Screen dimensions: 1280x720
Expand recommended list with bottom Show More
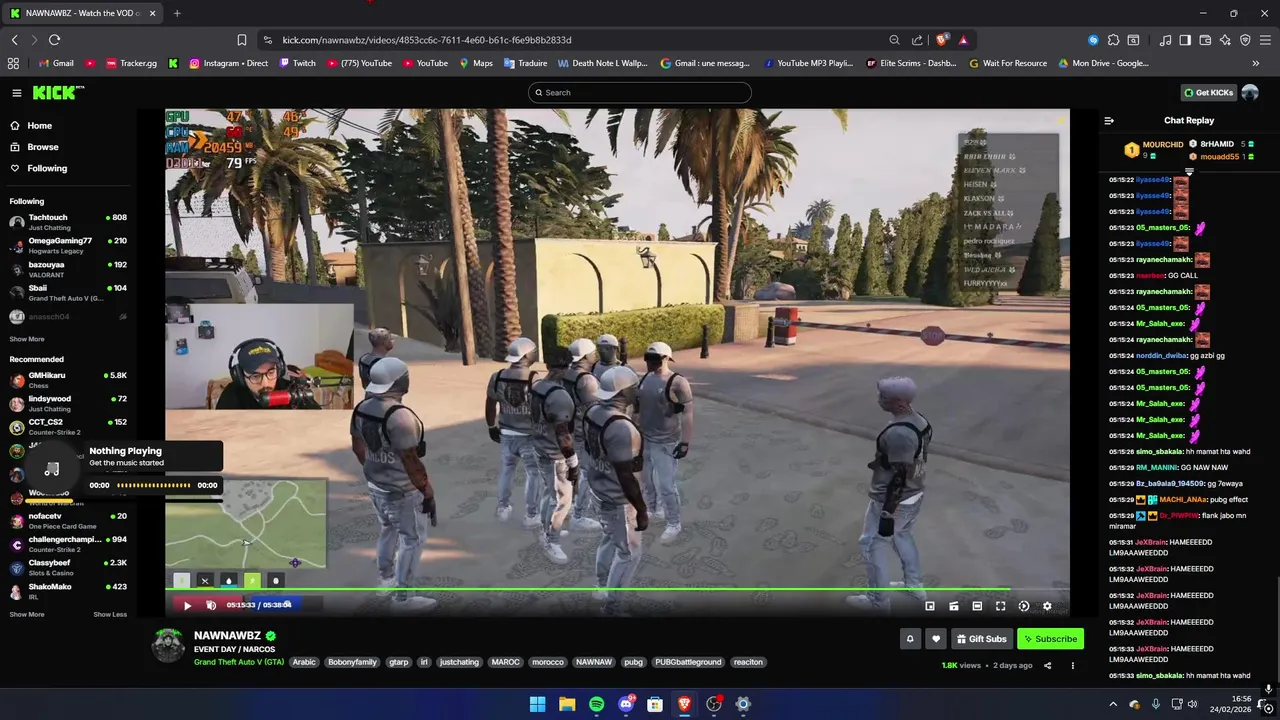(x=27, y=614)
